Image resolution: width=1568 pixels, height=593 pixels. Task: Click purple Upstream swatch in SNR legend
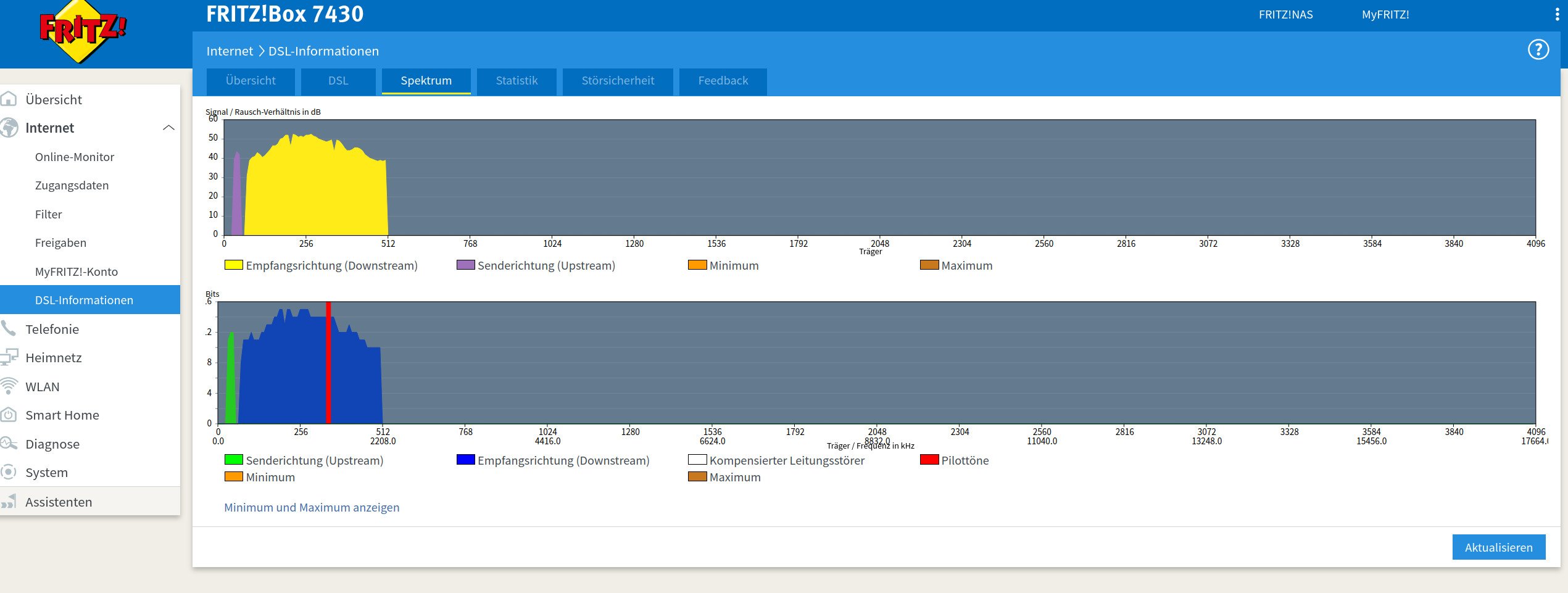click(465, 265)
